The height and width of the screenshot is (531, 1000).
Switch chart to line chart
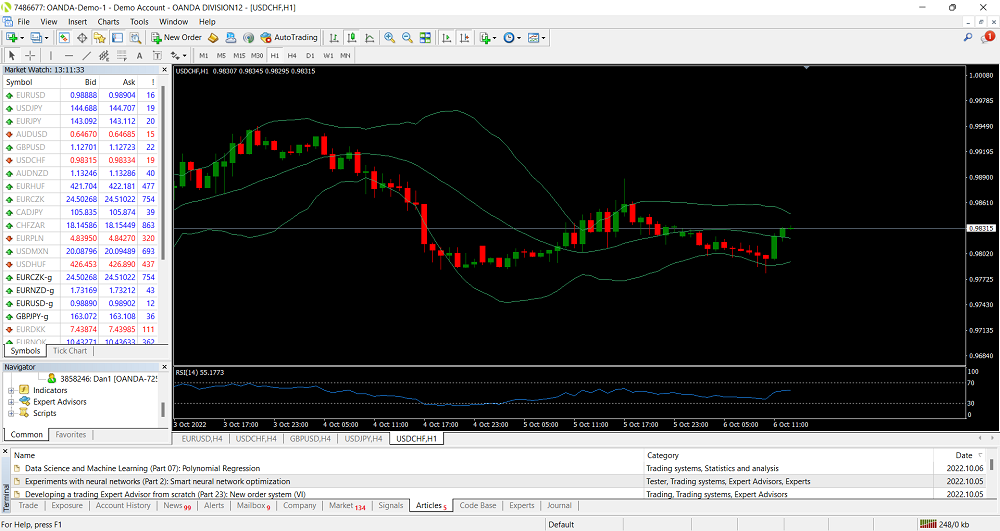pos(369,38)
